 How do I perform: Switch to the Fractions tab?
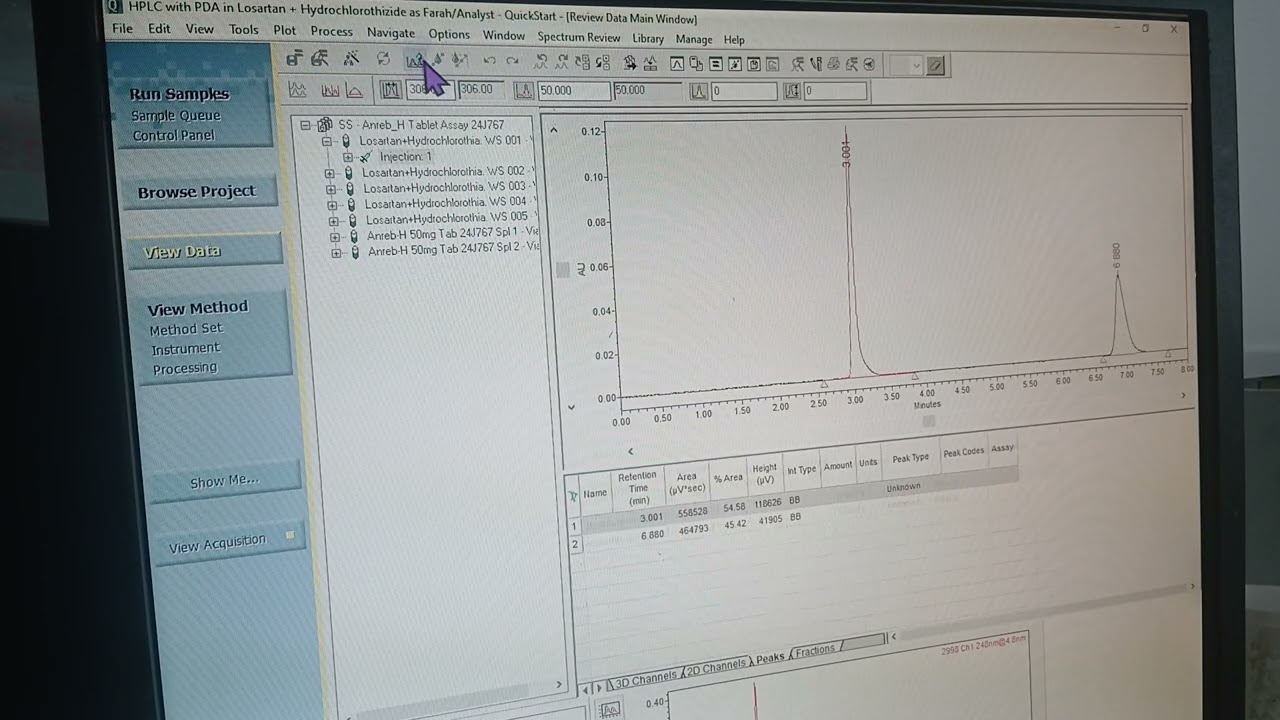815,651
